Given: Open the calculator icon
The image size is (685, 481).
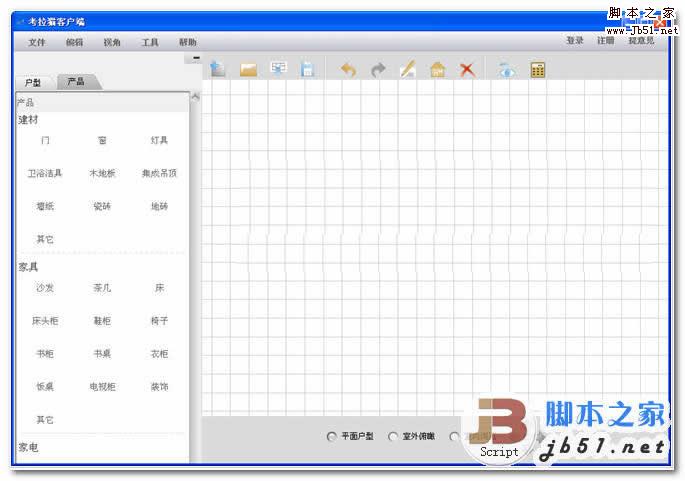Looking at the screenshot, I should coord(538,69).
